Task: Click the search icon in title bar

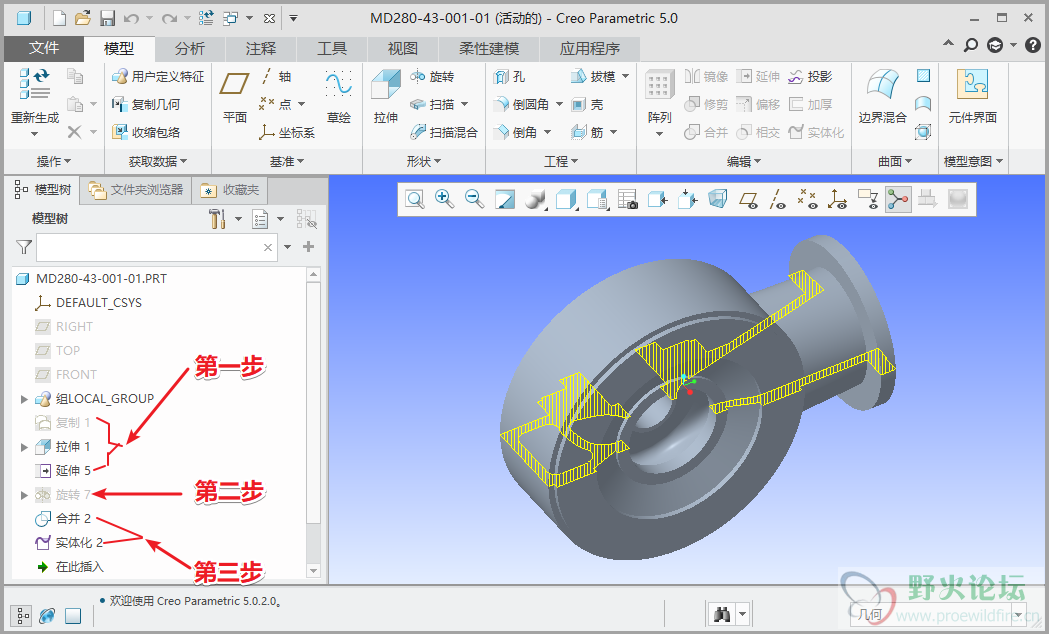Action: tap(970, 45)
